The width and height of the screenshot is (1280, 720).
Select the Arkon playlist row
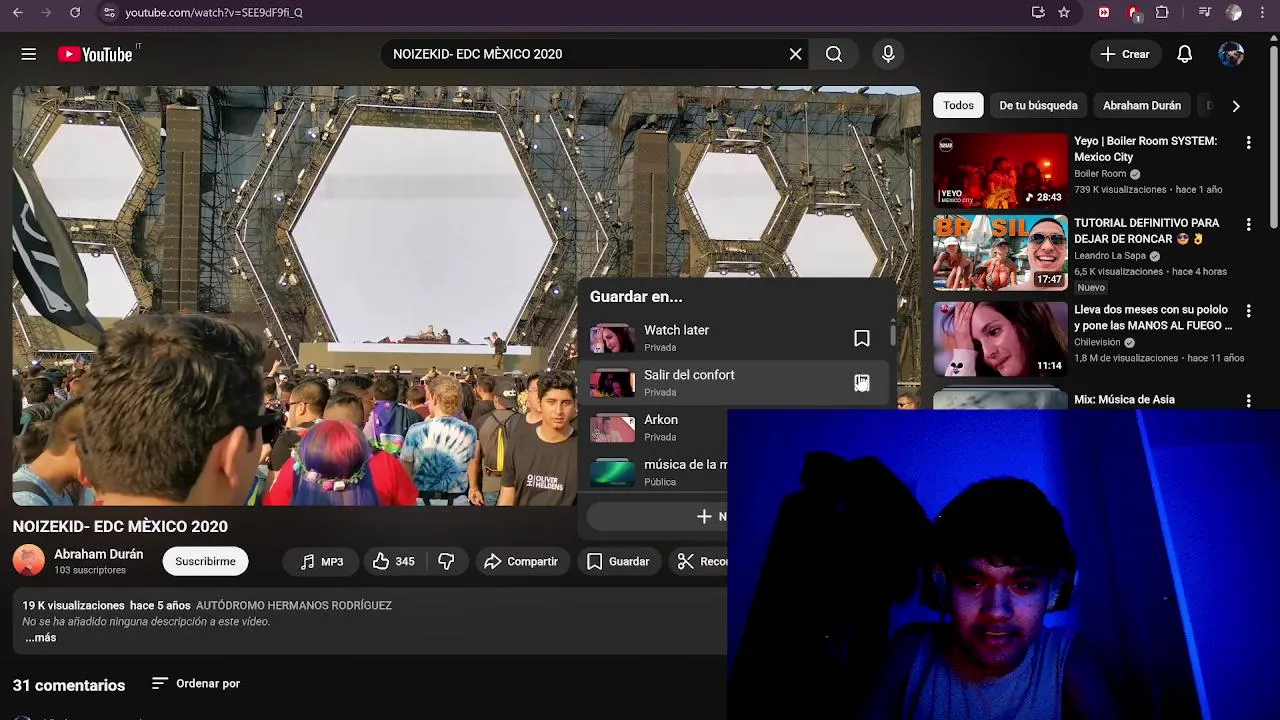coord(735,428)
